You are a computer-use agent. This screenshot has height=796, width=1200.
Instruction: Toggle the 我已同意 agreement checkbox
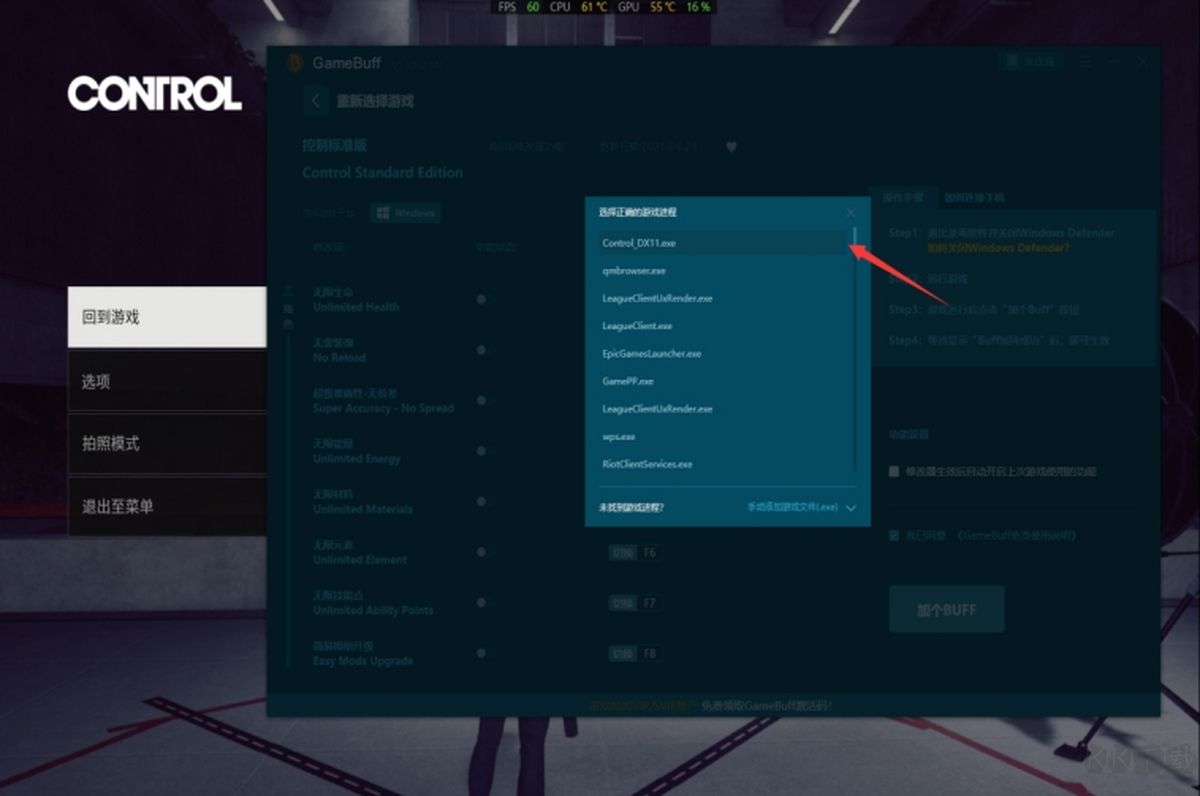(x=894, y=536)
